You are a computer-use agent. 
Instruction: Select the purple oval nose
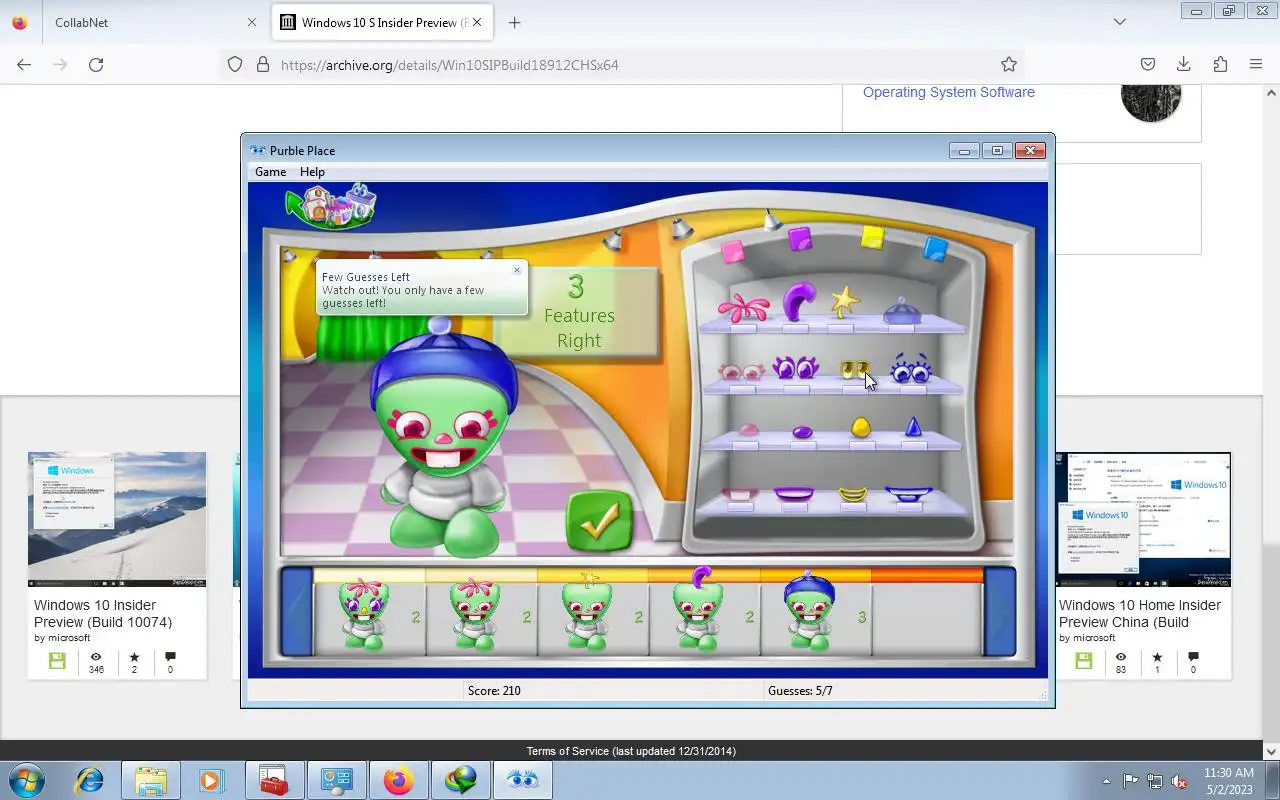802,432
